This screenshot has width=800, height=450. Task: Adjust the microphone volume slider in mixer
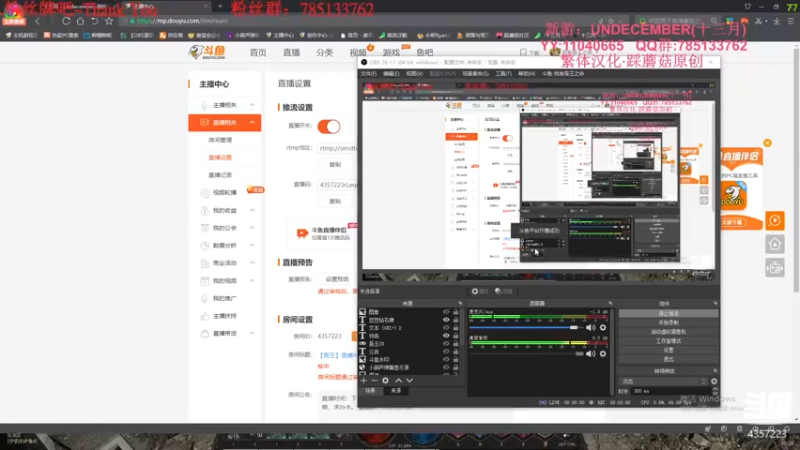(526, 328)
